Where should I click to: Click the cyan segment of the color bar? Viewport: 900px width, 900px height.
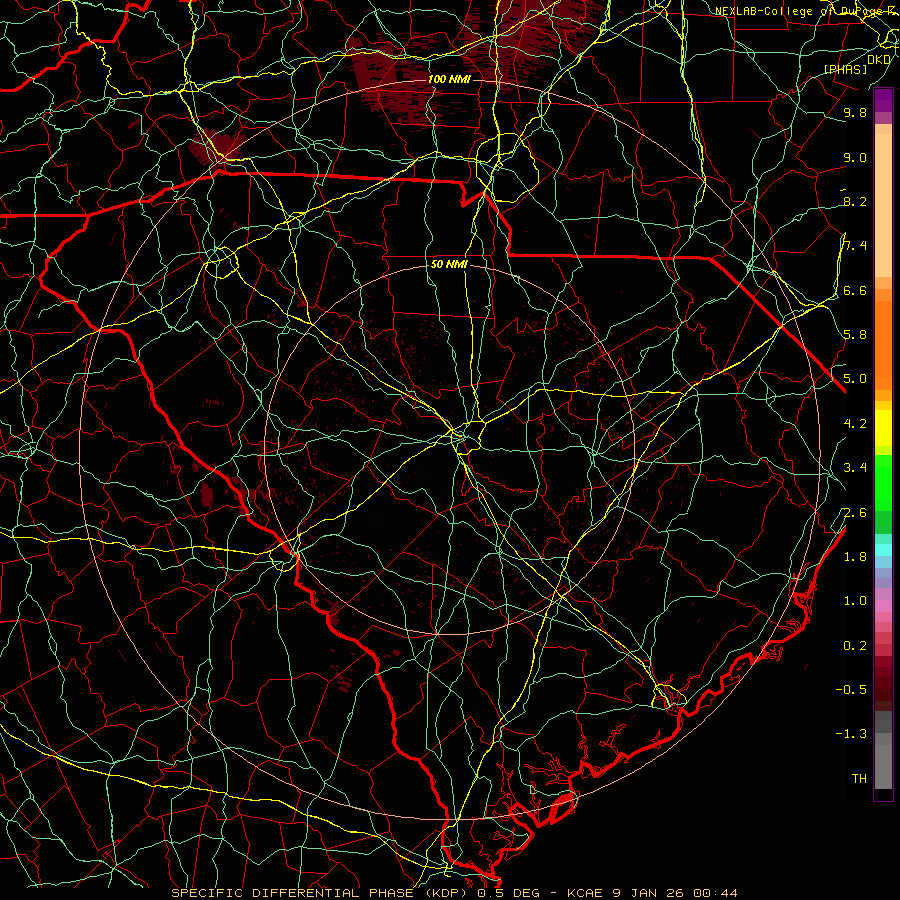pos(883,550)
